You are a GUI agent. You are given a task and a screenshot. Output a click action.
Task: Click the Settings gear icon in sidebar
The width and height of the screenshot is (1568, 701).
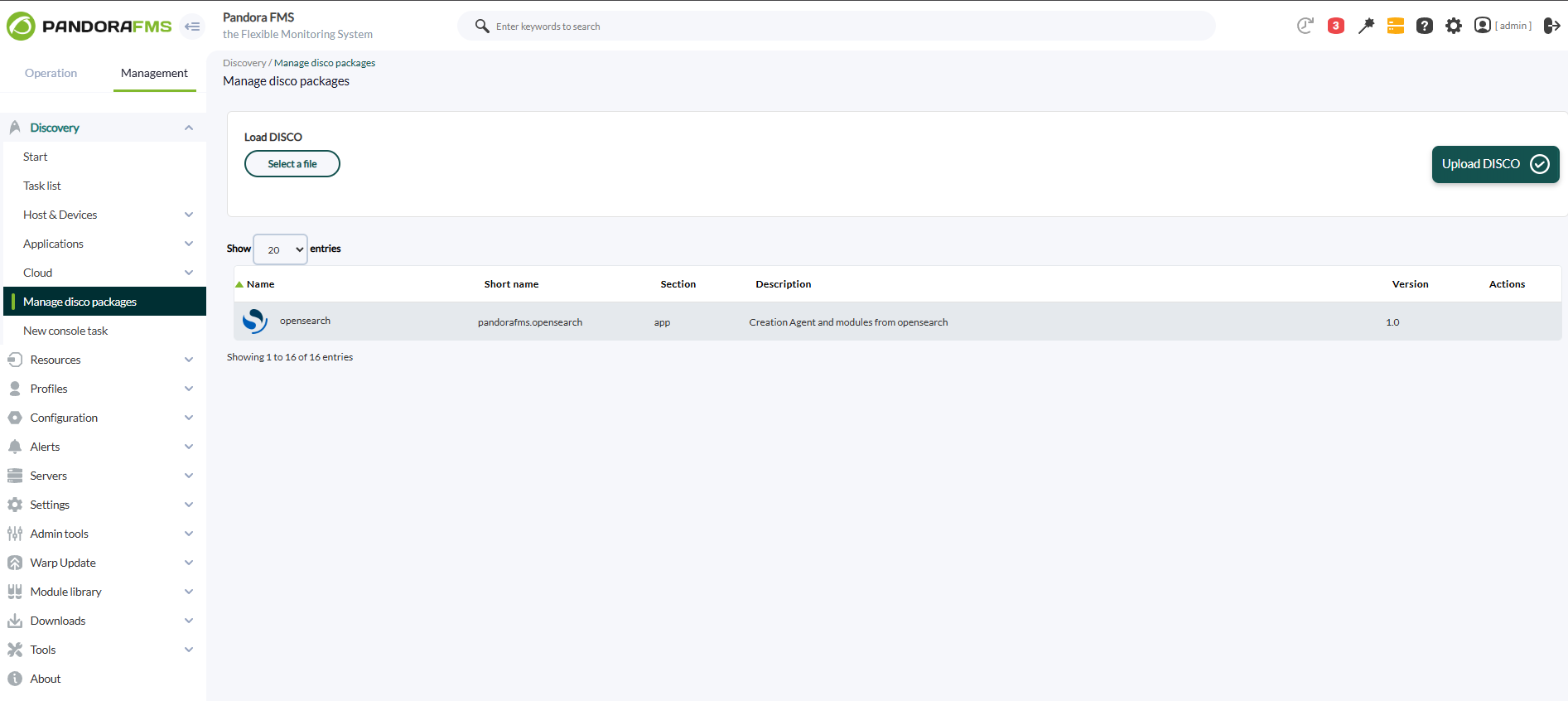tap(15, 505)
